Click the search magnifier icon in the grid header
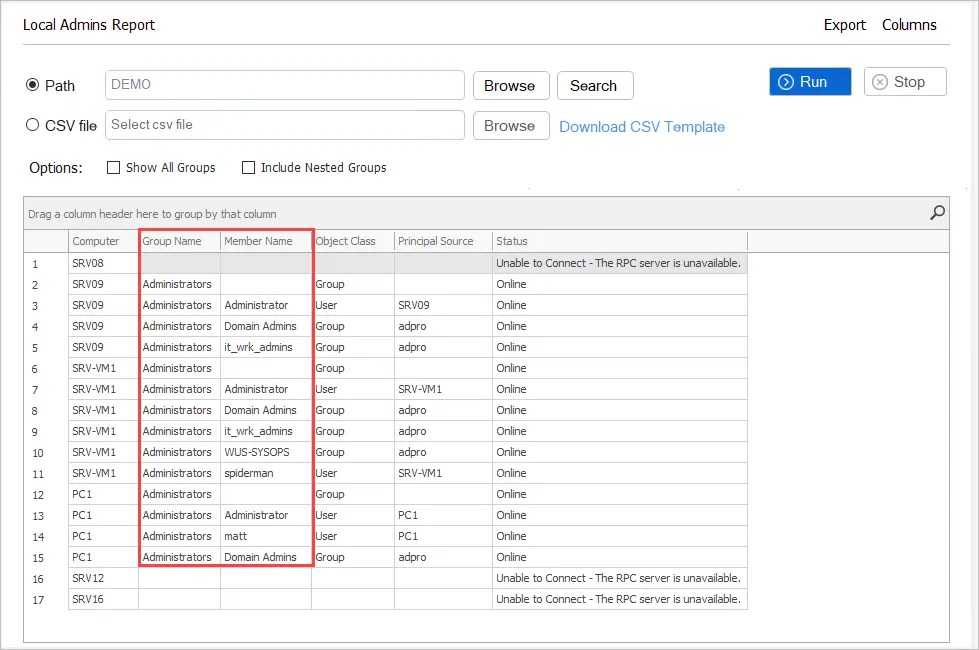The height and width of the screenshot is (650, 979). pos(937,213)
